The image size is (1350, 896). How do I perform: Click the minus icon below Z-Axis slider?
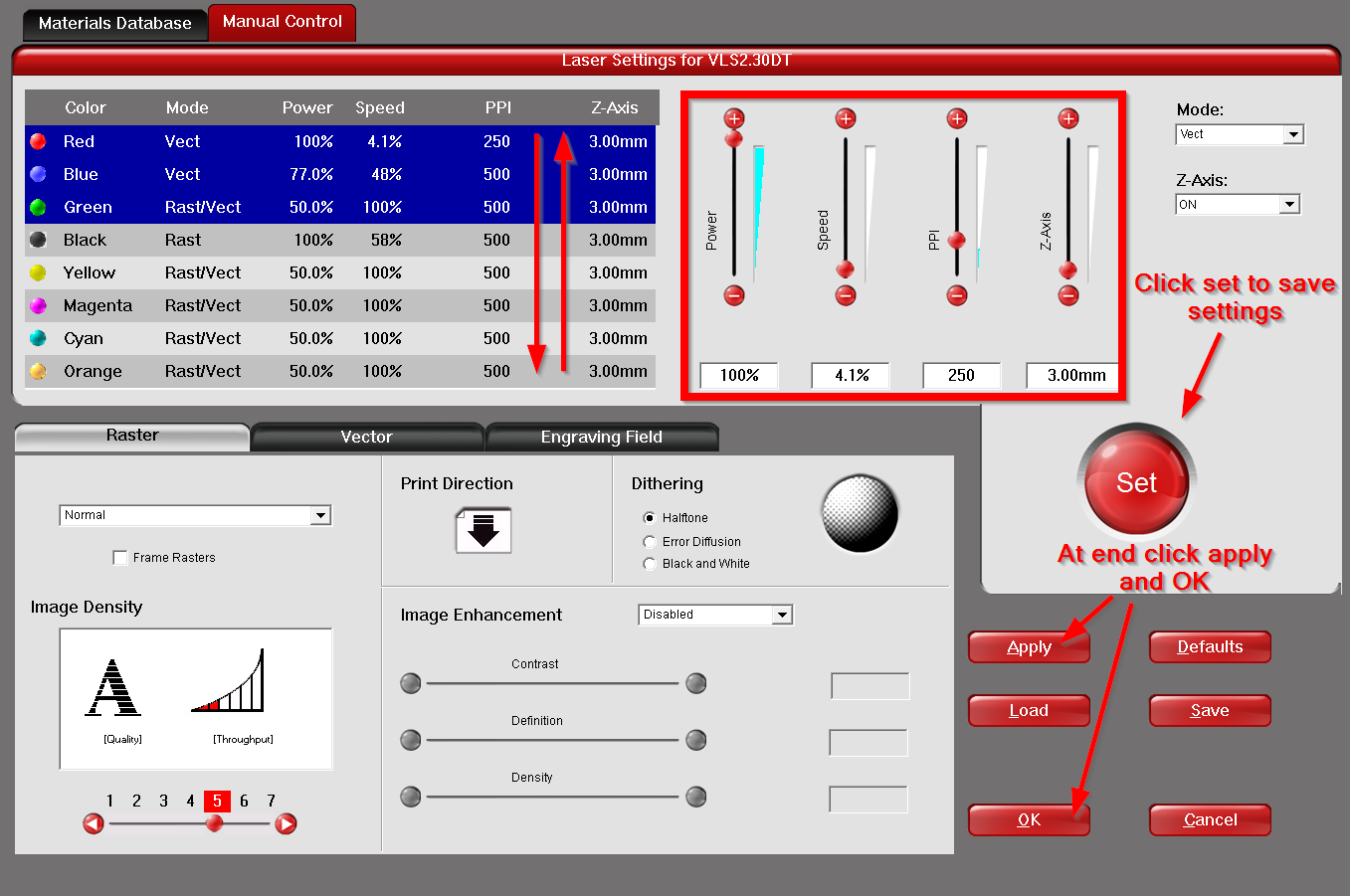(1068, 295)
